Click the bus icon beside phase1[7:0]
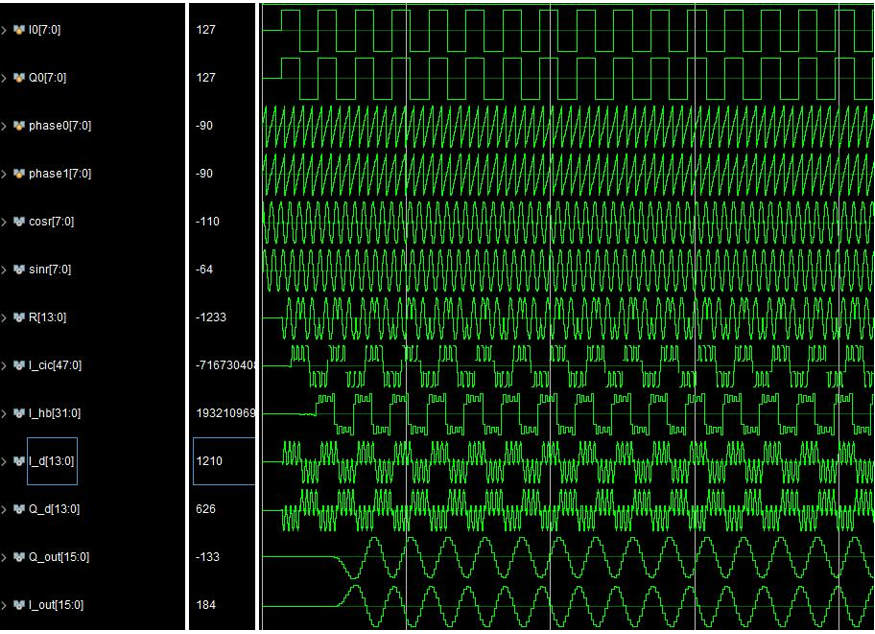This screenshot has width=875, height=634. [19, 174]
